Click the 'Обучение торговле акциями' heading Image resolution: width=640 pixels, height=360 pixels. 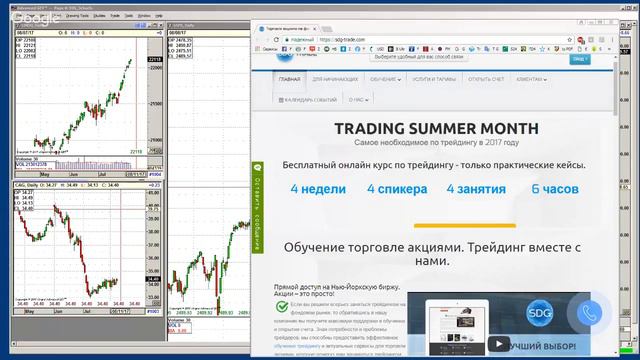[x=432, y=253]
